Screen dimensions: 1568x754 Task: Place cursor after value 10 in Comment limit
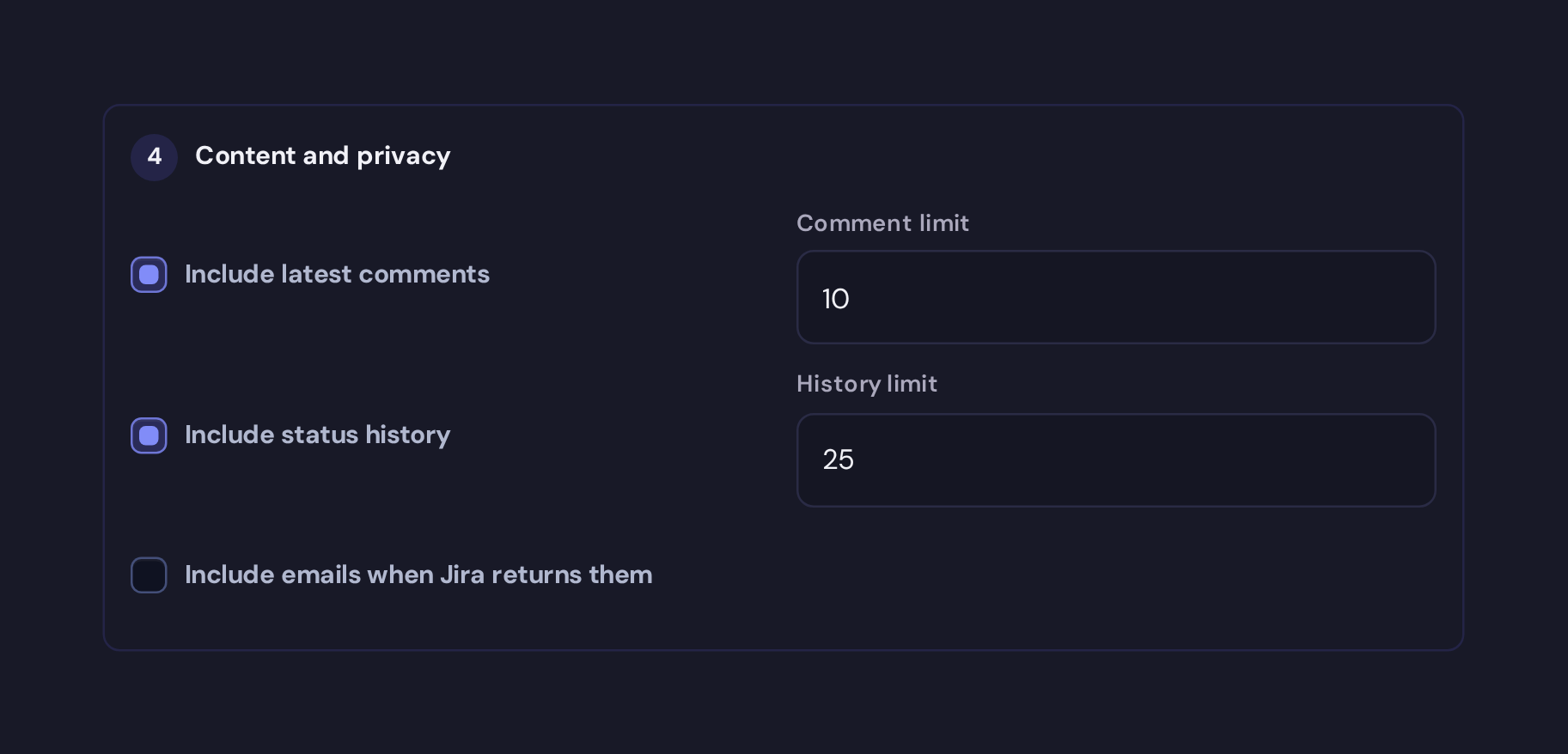tap(851, 299)
